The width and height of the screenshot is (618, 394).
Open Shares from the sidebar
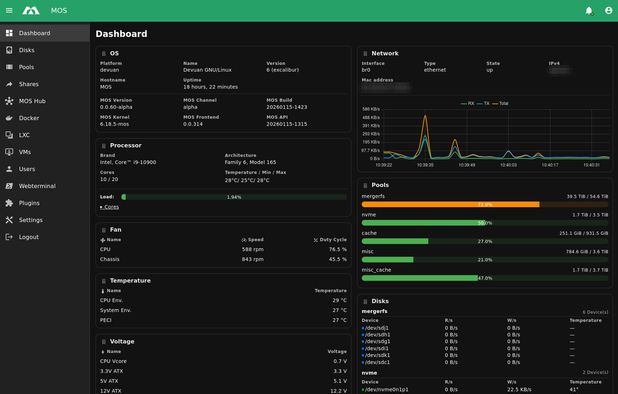click(45, 84)
